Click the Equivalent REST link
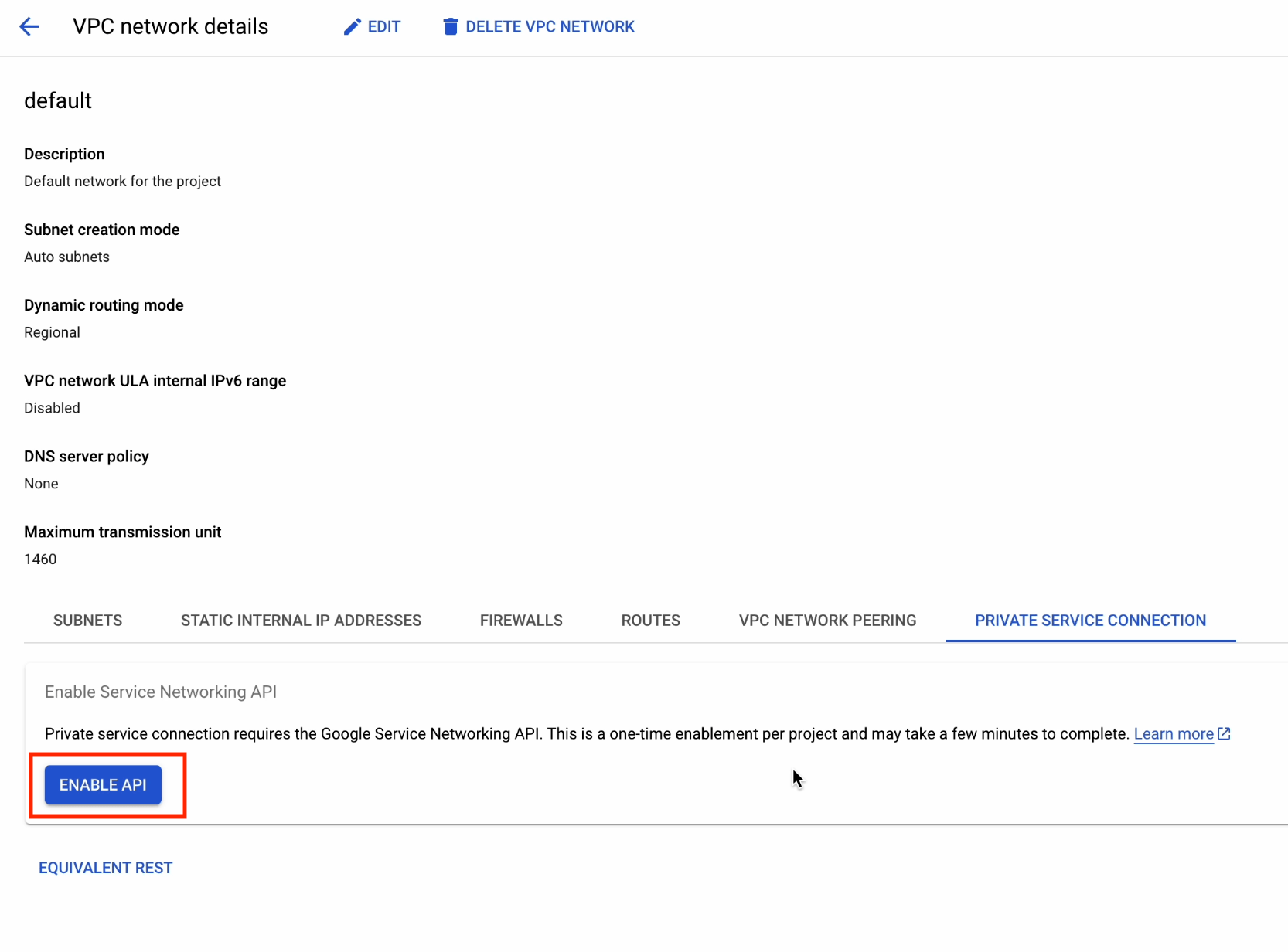Image resolution: width=1288 pixels, height=952 pixels. tap(106, 868)
